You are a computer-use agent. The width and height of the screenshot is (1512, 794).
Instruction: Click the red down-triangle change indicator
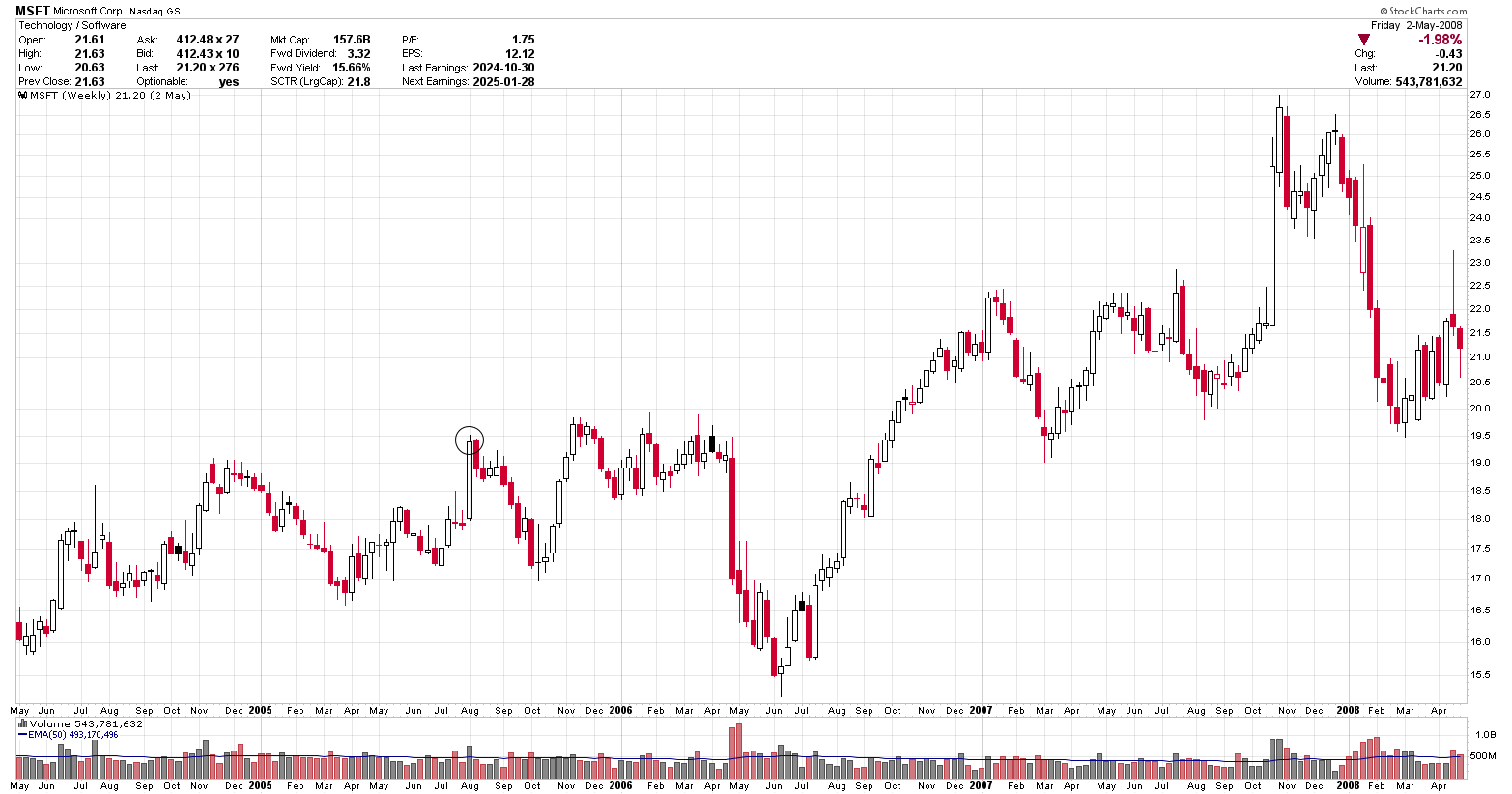1363,40
